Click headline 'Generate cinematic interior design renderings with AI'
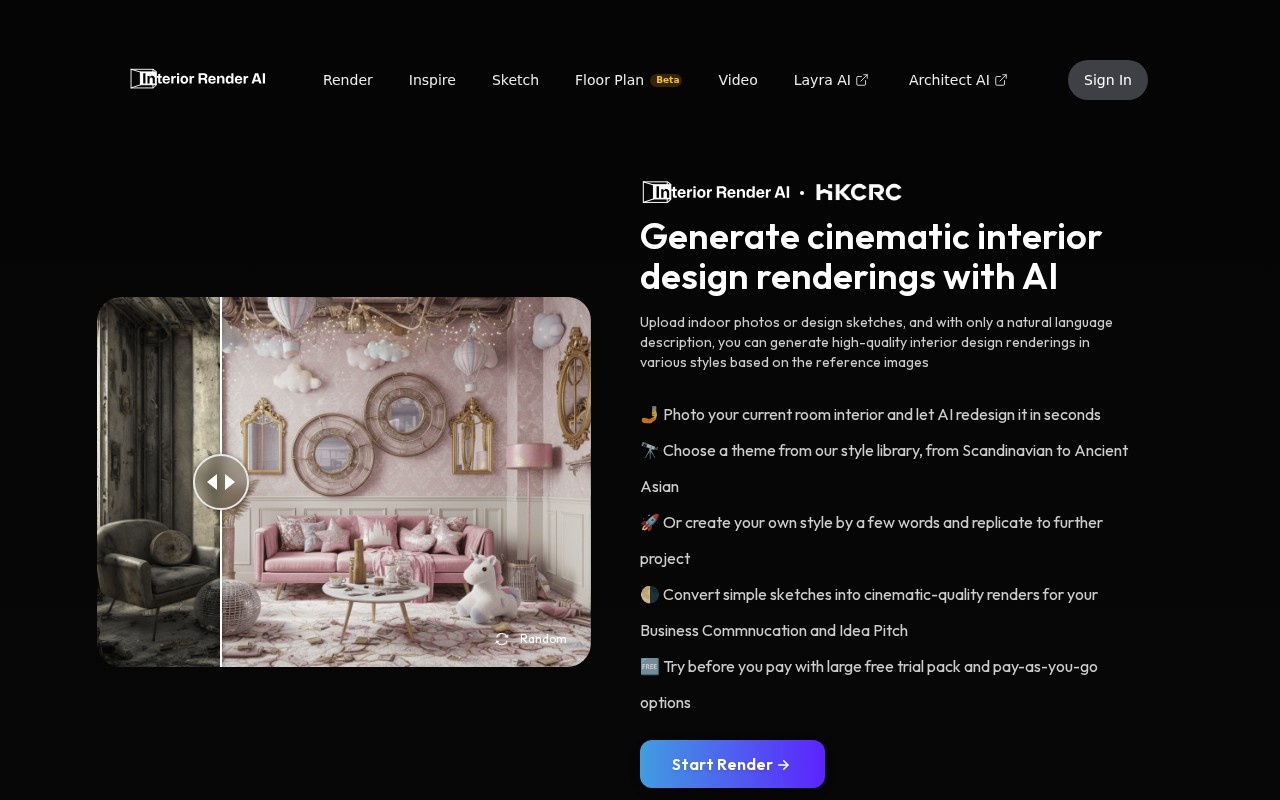The height and width of the screenshot is (800, 1280). 871,256
